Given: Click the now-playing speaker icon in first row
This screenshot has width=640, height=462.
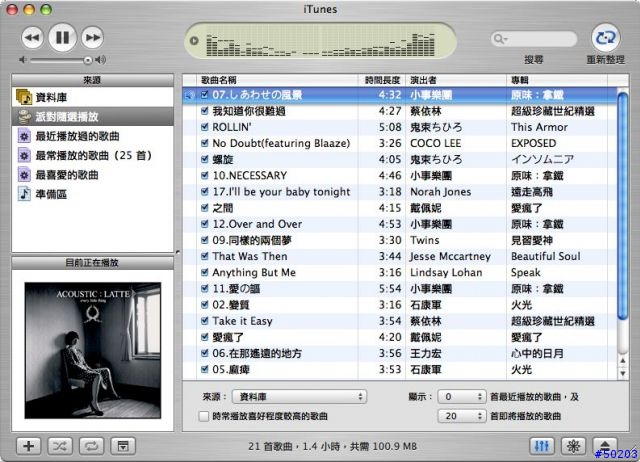Looking at the screenshot, I should (x=190, y=95).
